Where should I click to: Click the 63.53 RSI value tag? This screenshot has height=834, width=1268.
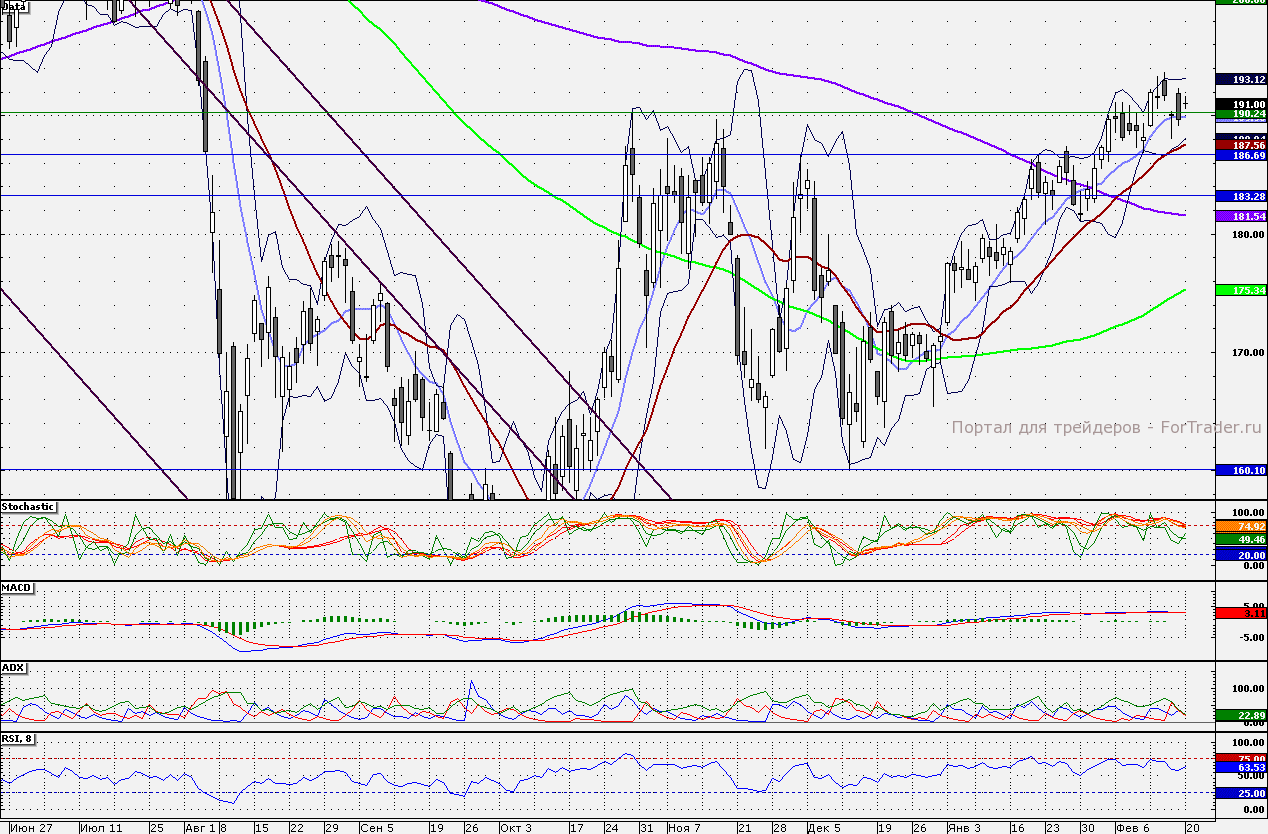1240,768
